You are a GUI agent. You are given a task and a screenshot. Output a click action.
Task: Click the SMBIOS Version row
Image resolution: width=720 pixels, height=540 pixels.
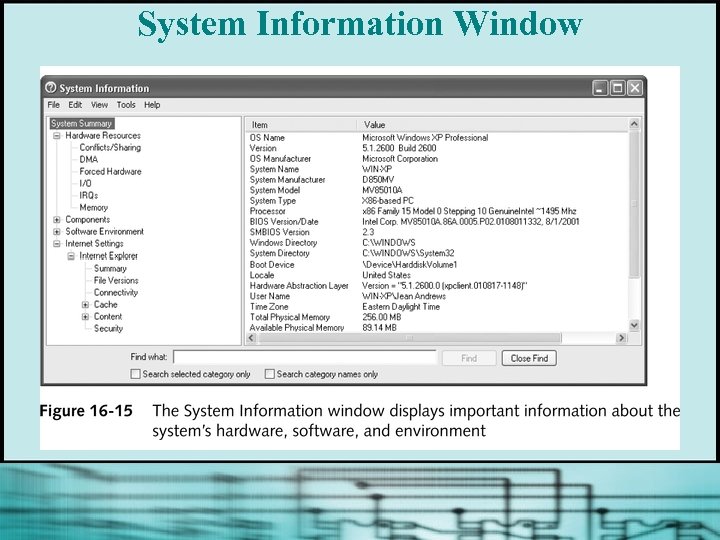(x=437, y=232)
